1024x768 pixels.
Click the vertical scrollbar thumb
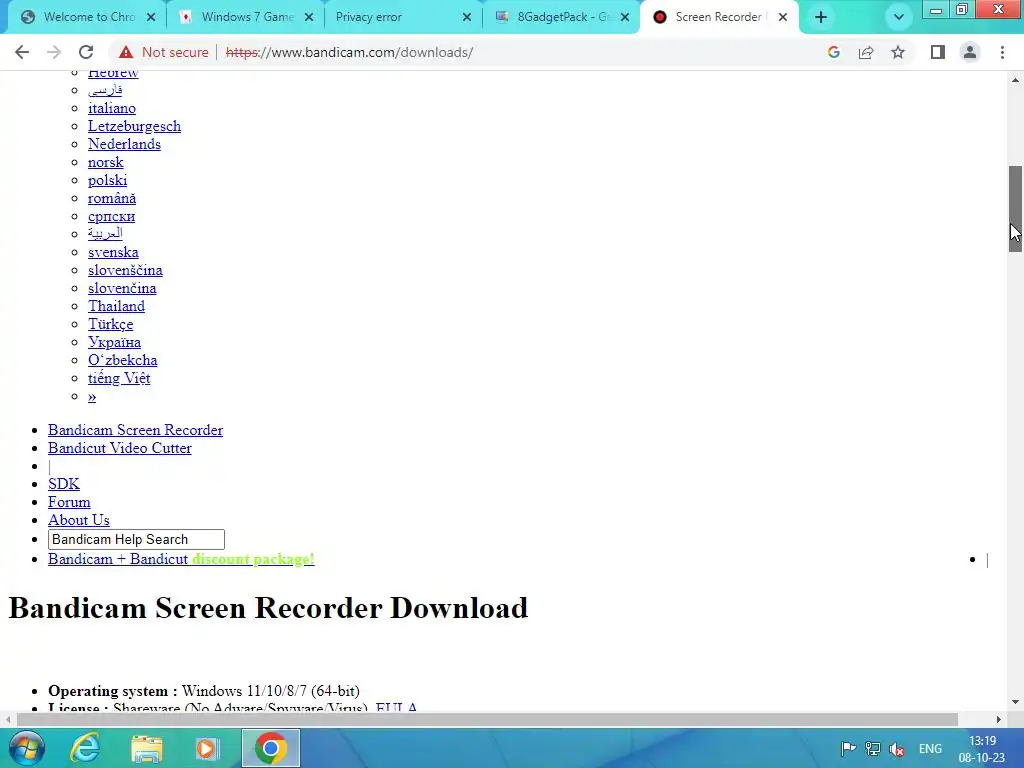[x=1015, y=208]
